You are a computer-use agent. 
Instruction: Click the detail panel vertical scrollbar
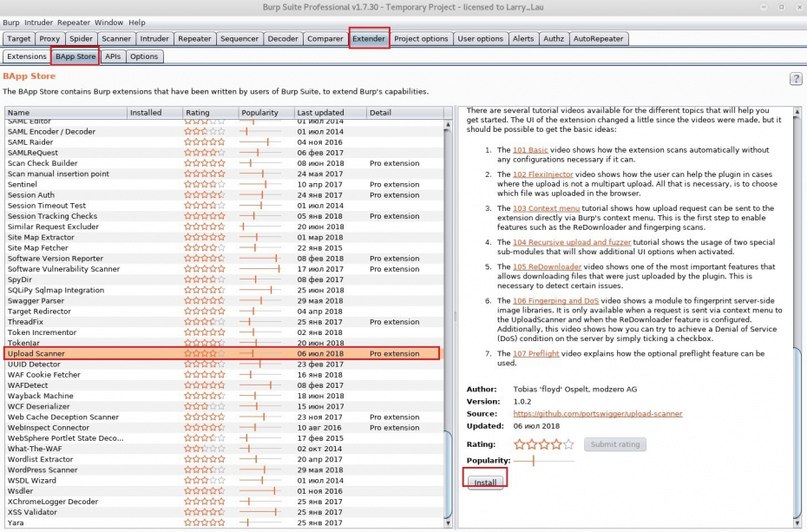(797, 317)
